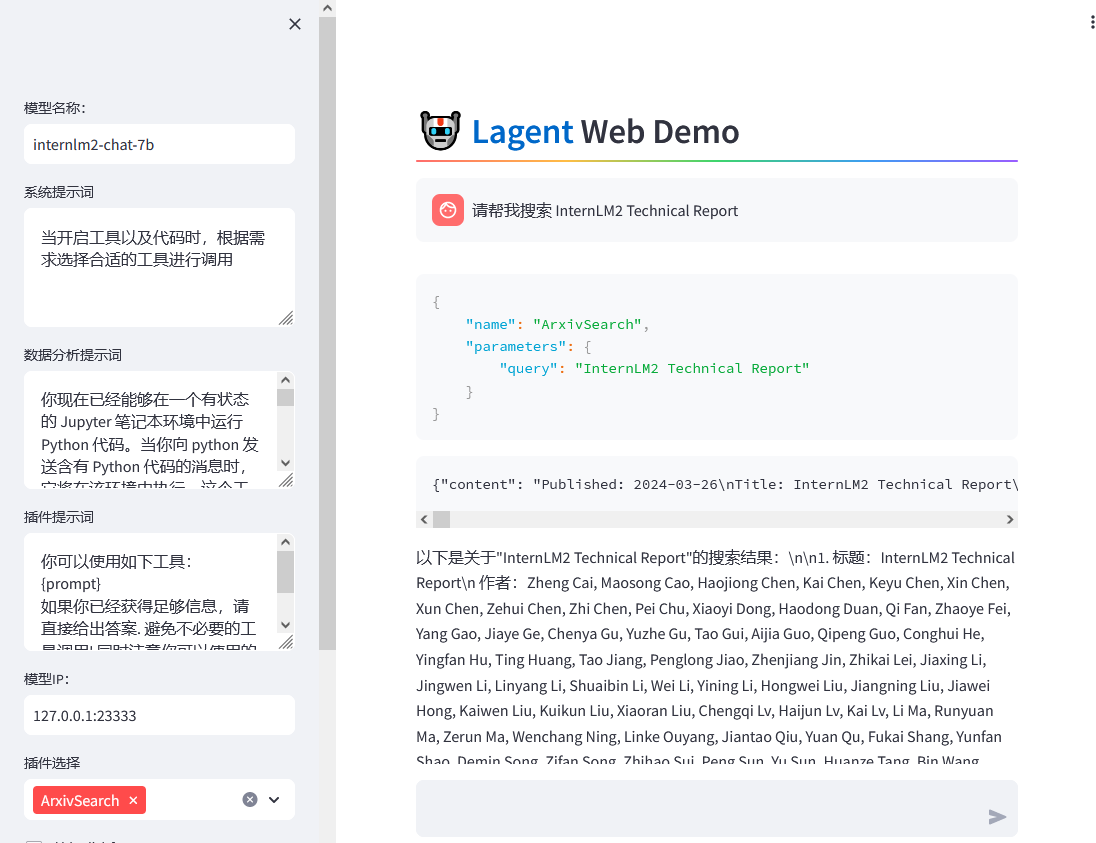Click the robot logo beside Lagent title
The width and height of the screenshot is (1096, 843).
coord(440,131)
